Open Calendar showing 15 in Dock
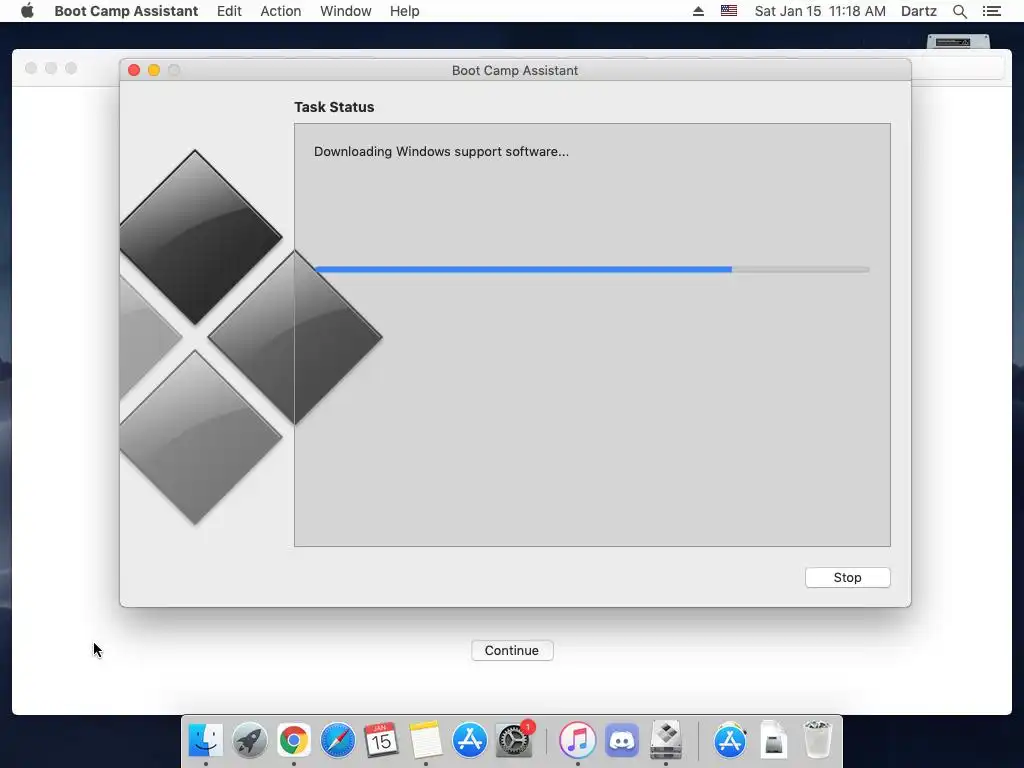 (381, 741)
